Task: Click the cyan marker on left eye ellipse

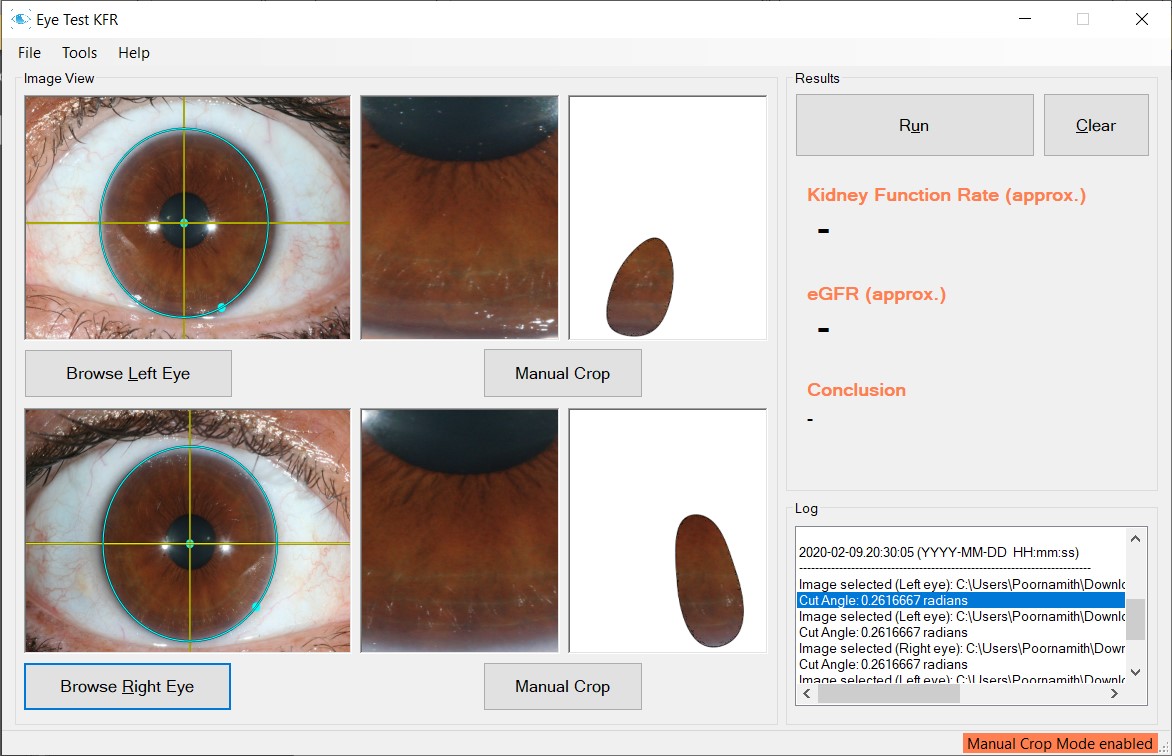Action: point(221,307)
